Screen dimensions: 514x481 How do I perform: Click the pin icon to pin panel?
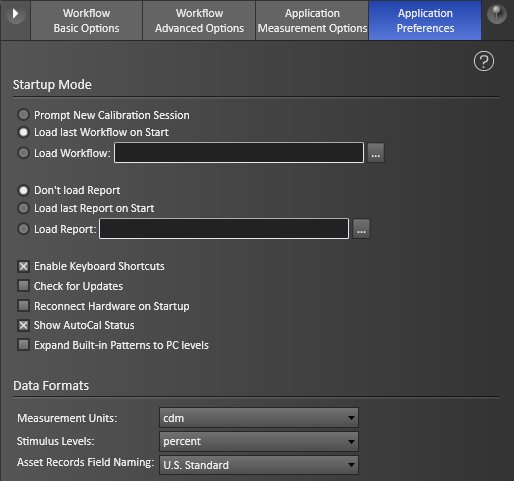pos(497,14)
